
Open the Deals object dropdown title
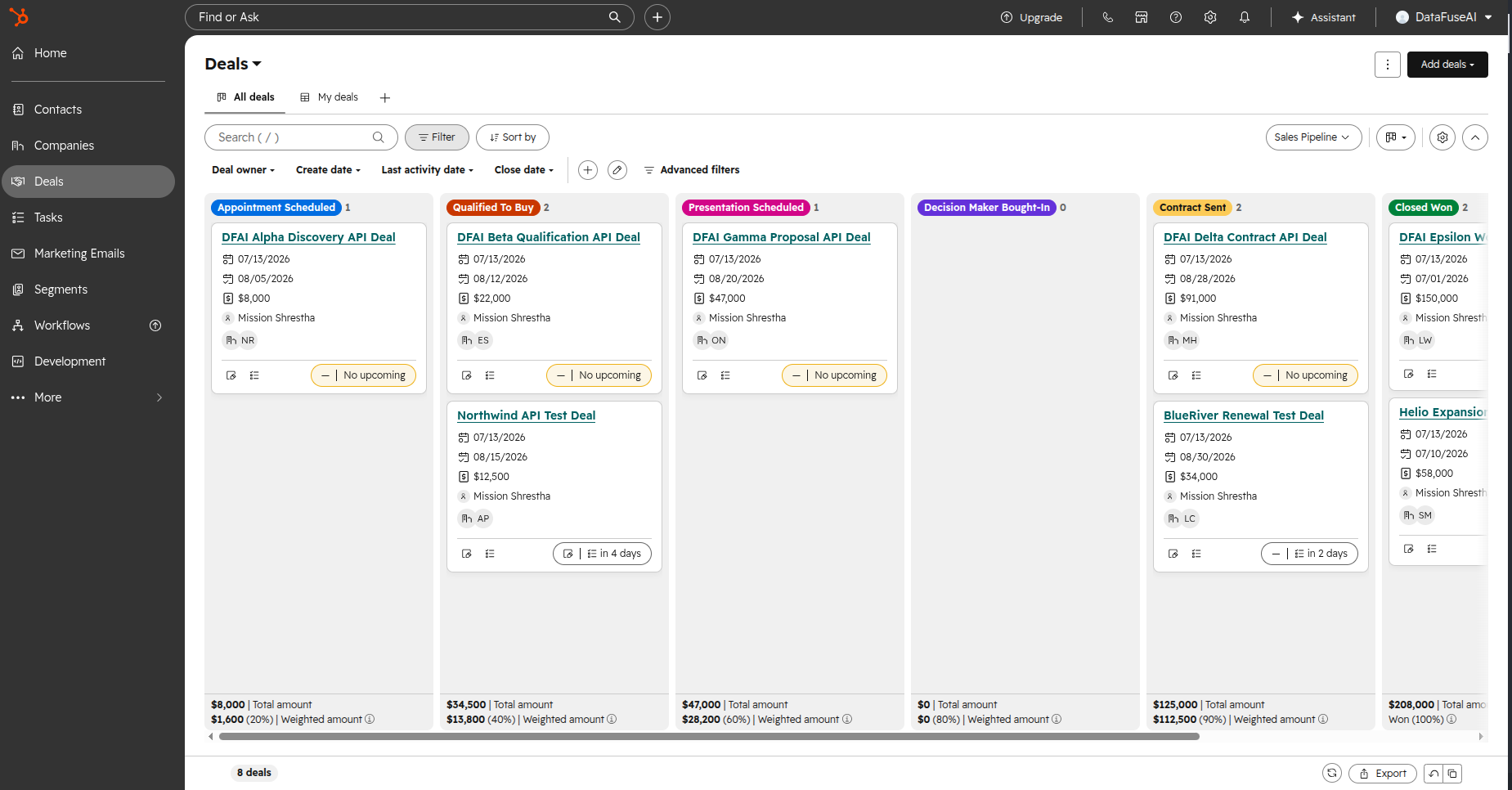pyautogui.click(x=233, y=64)
